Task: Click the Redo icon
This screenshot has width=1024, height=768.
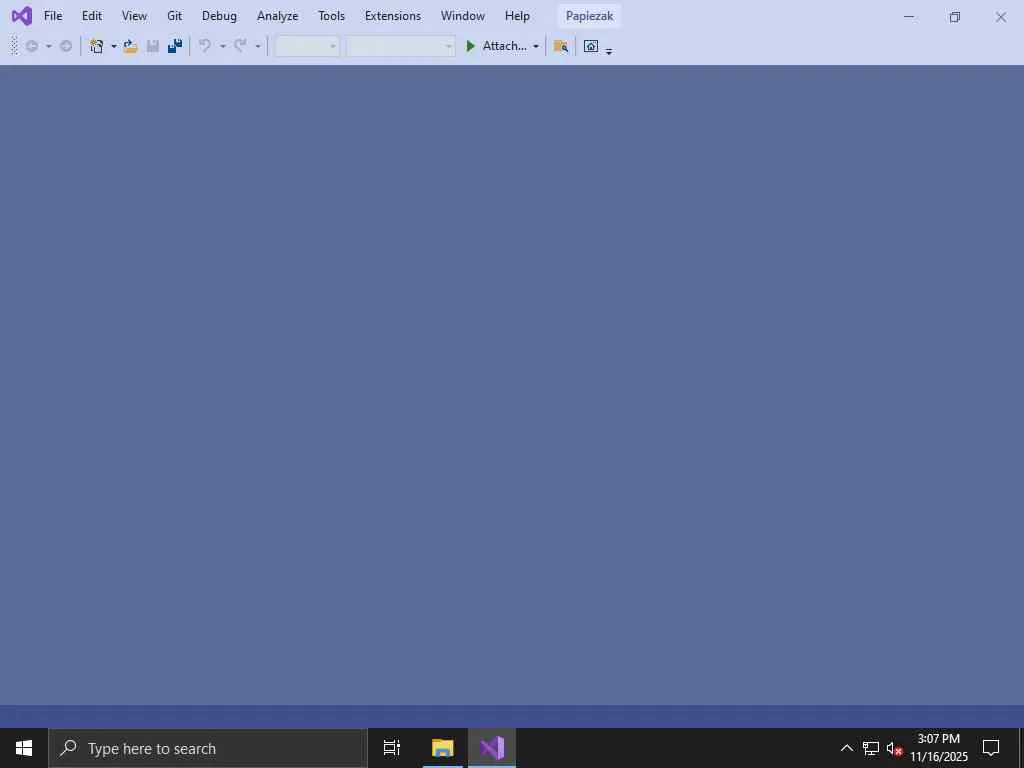Action: pos(240,46)
